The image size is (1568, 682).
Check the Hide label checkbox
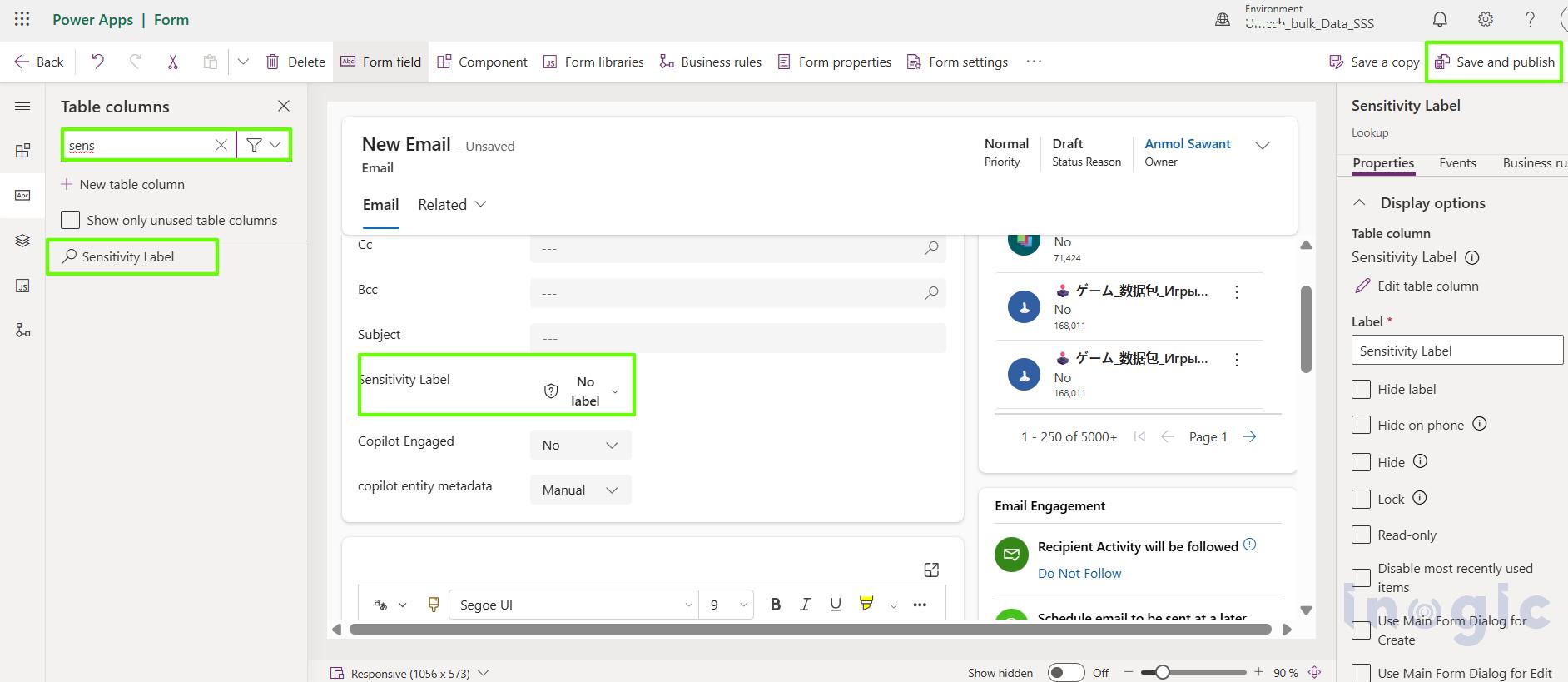pos(1361,389)
